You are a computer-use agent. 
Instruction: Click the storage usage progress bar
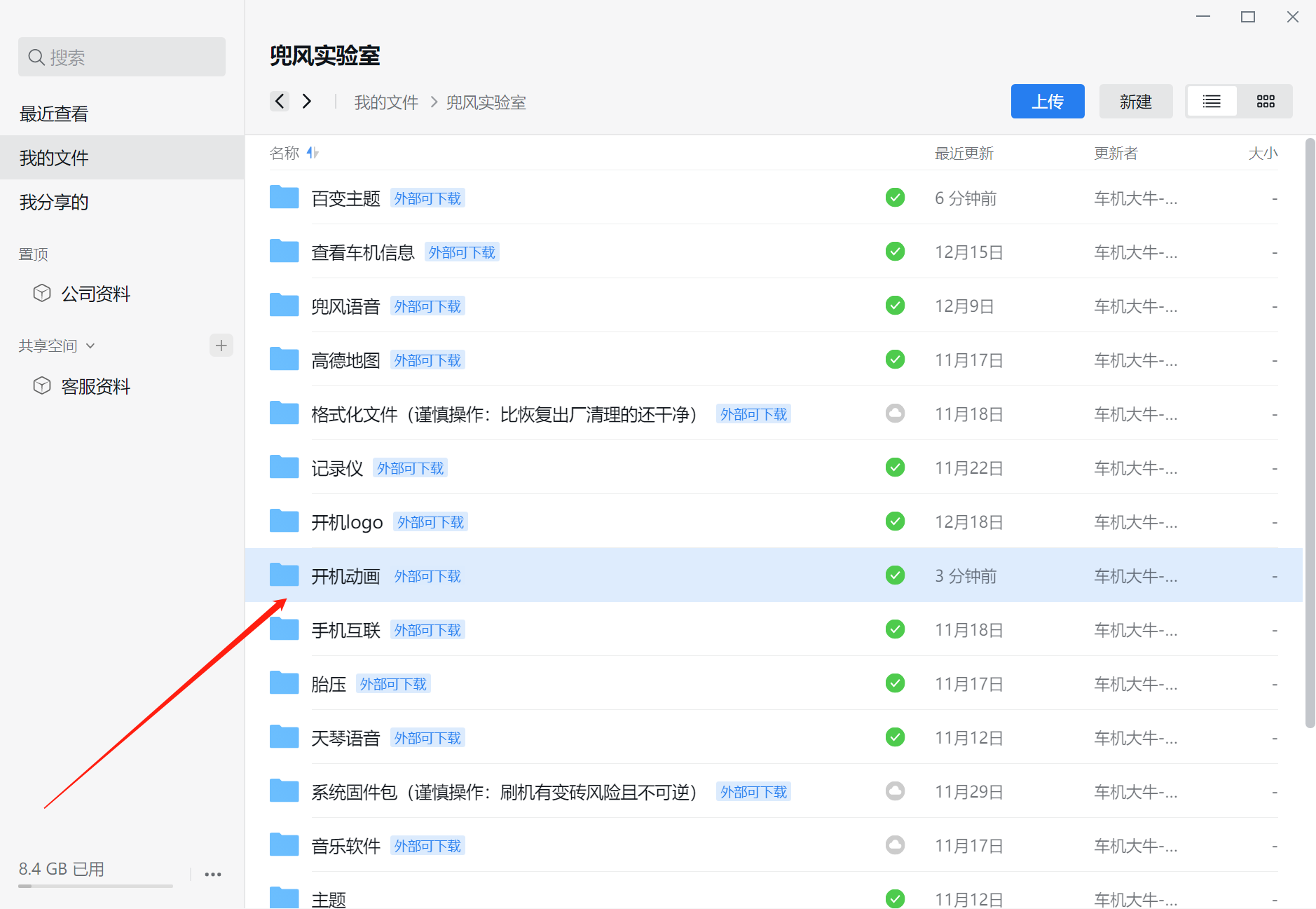[x=95, y=886]
